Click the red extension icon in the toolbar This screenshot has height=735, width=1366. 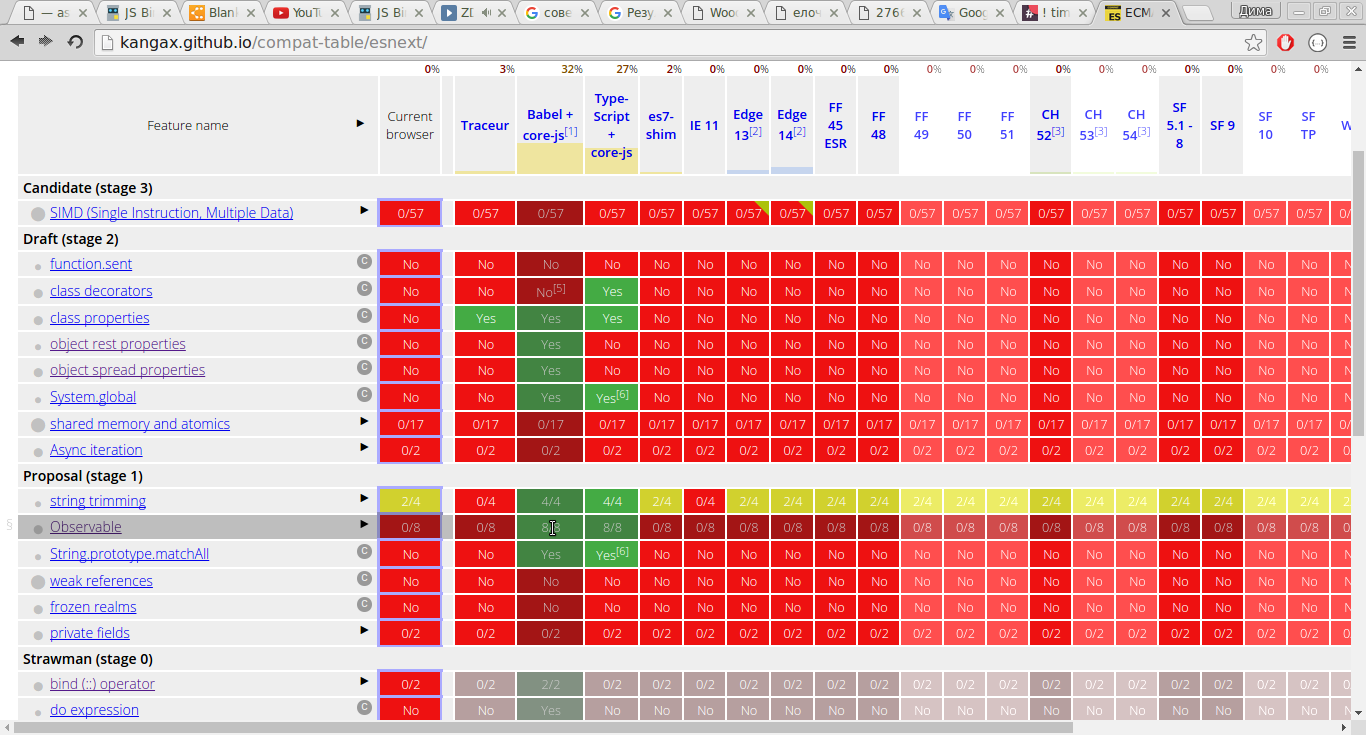pyautogui.click(x=1286, y=43)
